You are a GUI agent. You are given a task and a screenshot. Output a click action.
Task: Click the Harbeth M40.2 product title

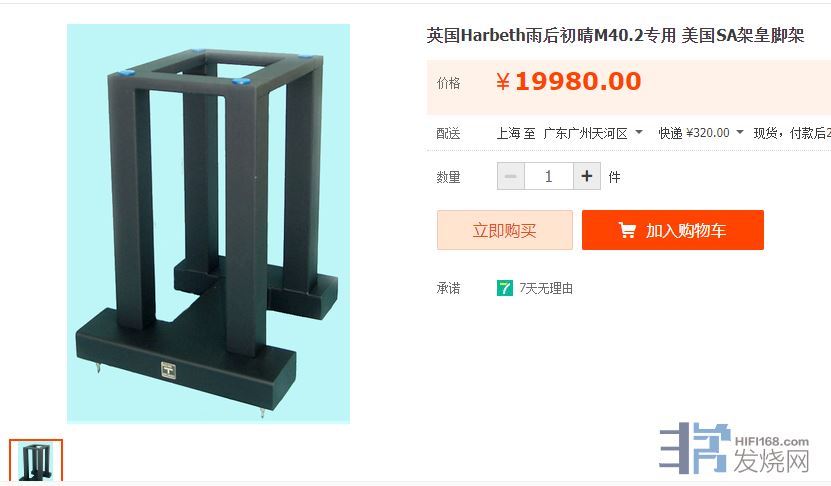tap(615, 36)
